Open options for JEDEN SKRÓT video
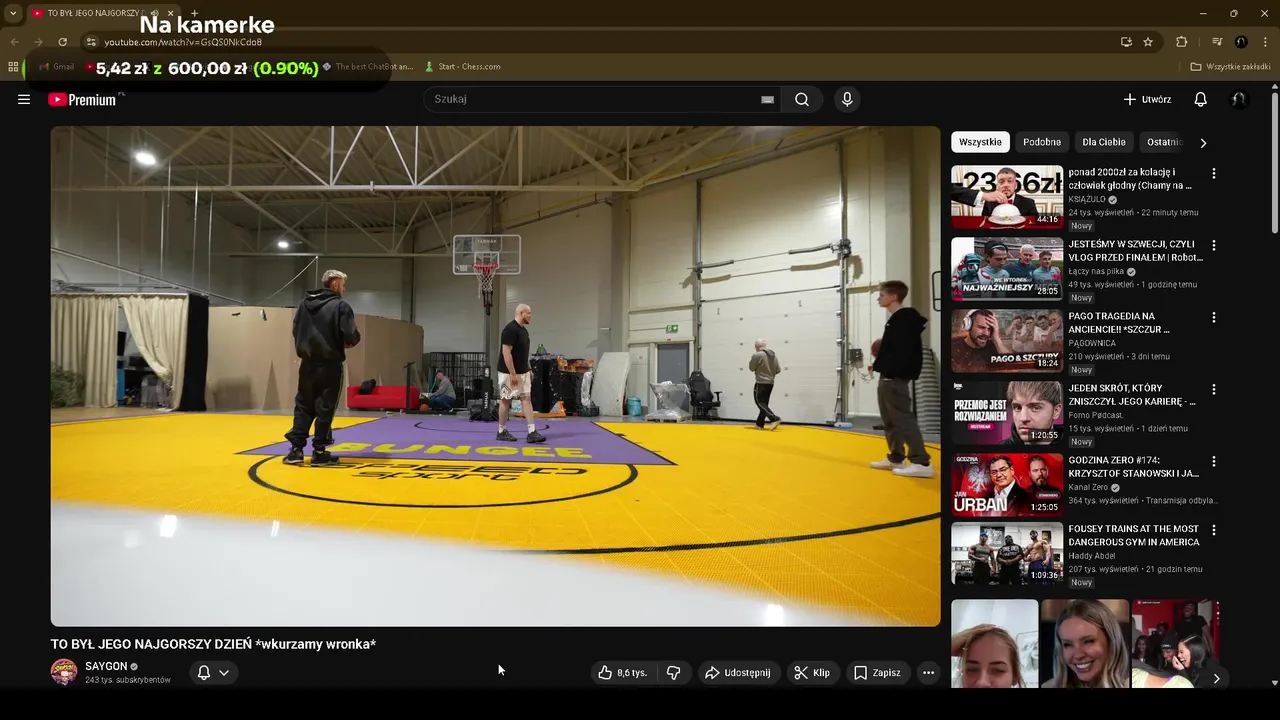Image resolution: width=1280 pixels, height=720 pixels. 1214,389
